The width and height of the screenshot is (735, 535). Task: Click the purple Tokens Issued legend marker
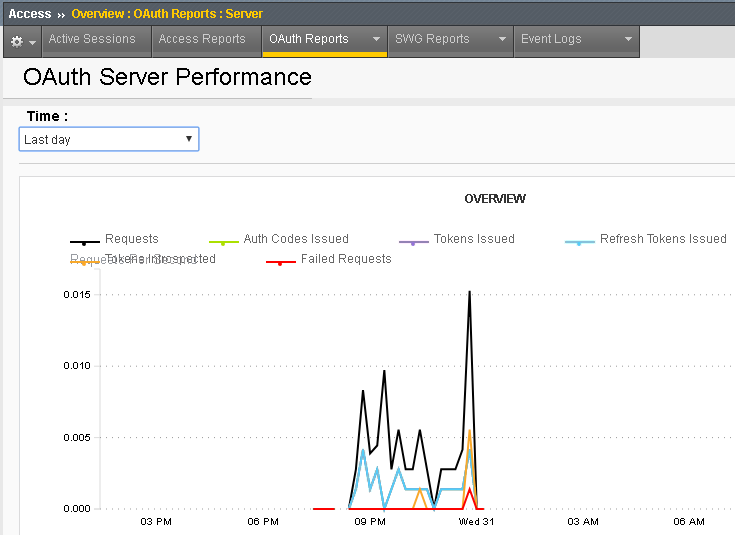tap(413, 242)
